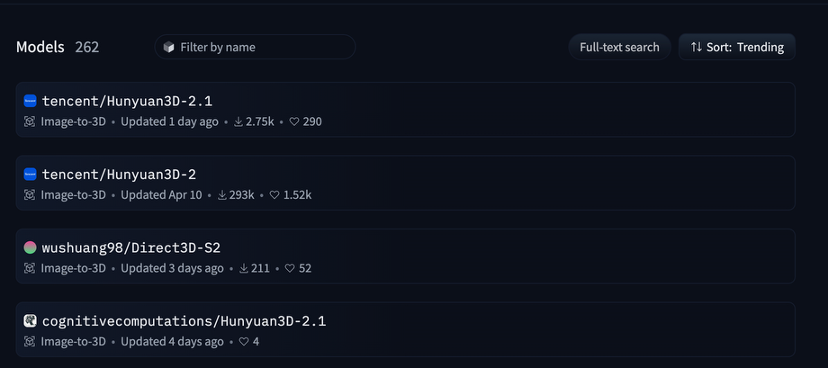Focus the Filter by name input

(x=255, y=47)
